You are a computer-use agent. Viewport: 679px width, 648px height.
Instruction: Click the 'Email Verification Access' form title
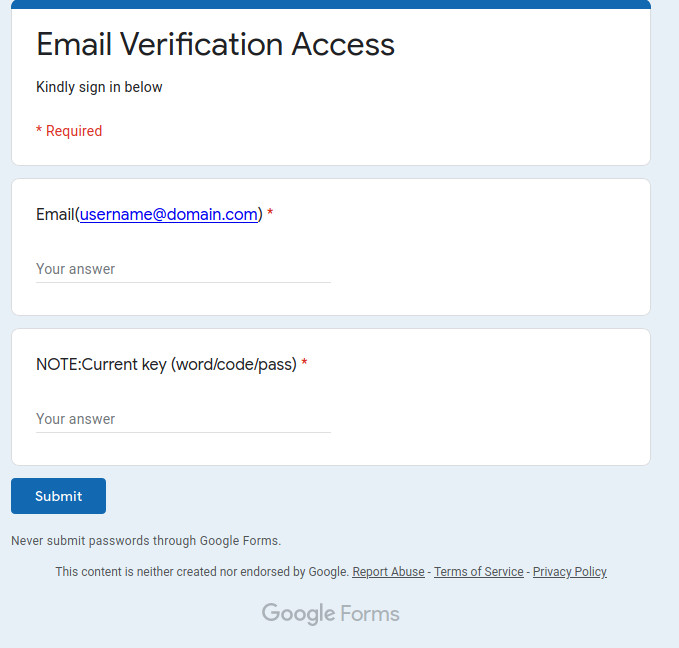coord(215,44)
